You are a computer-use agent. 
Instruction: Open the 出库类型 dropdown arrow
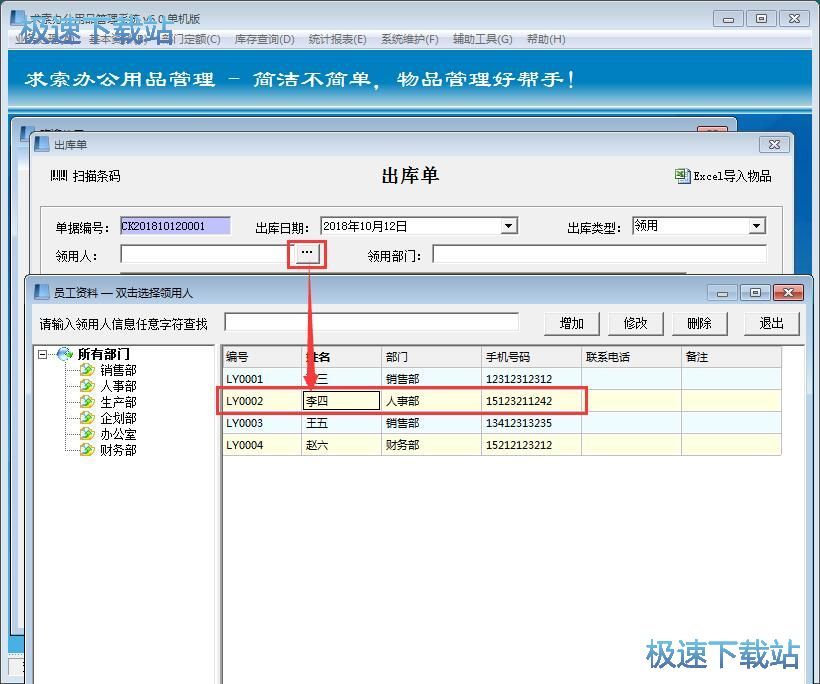point(756,226)
